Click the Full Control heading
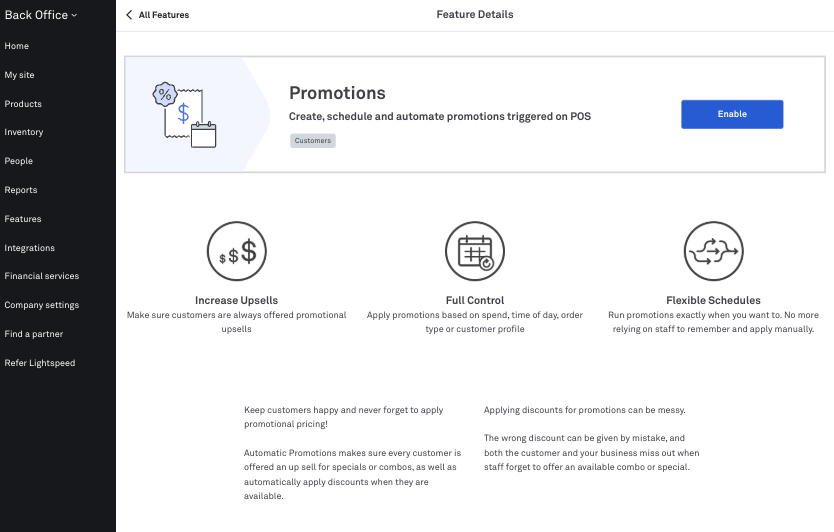The image size is (834, 532). point(475,300)
